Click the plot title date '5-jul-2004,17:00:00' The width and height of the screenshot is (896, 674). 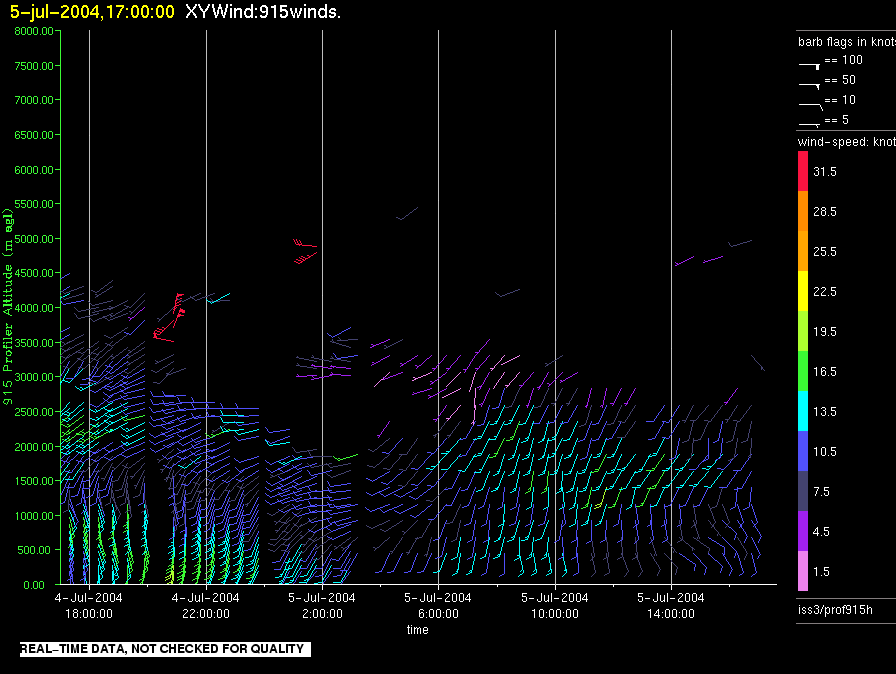click(92, 11)
